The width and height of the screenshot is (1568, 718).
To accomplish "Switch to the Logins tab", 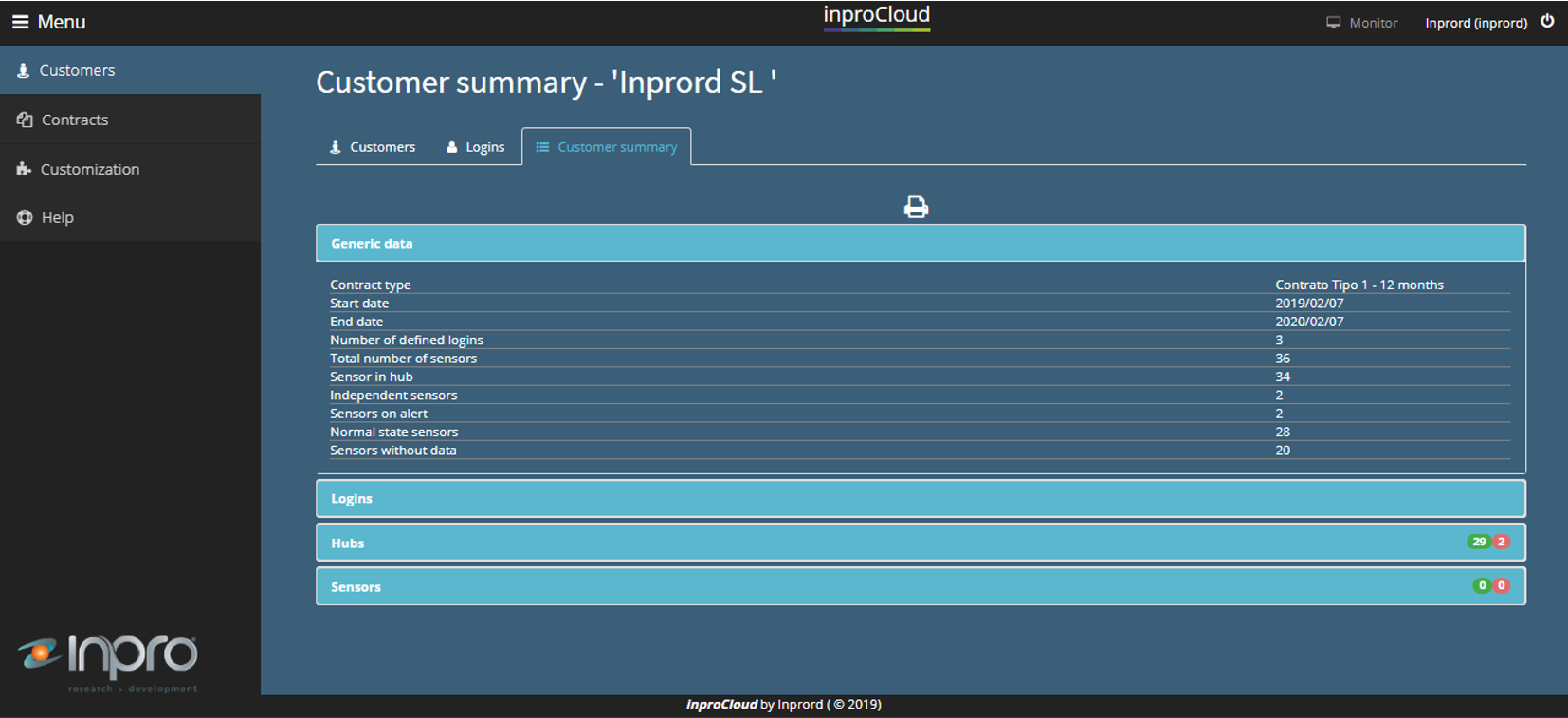I will (x=475, y=147).
